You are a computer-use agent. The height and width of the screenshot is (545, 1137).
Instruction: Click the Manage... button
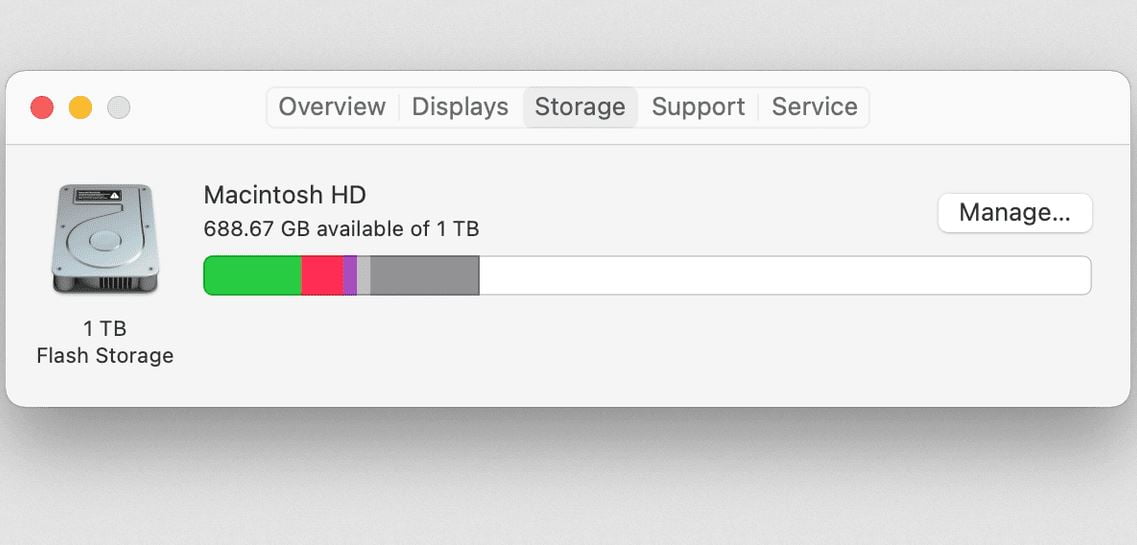tap(1014, 213)
